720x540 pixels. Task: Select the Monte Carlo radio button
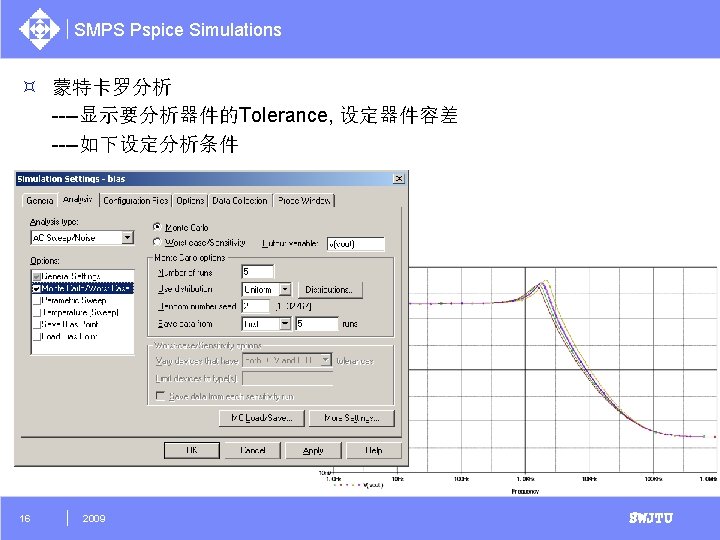[x=157, y=227]
